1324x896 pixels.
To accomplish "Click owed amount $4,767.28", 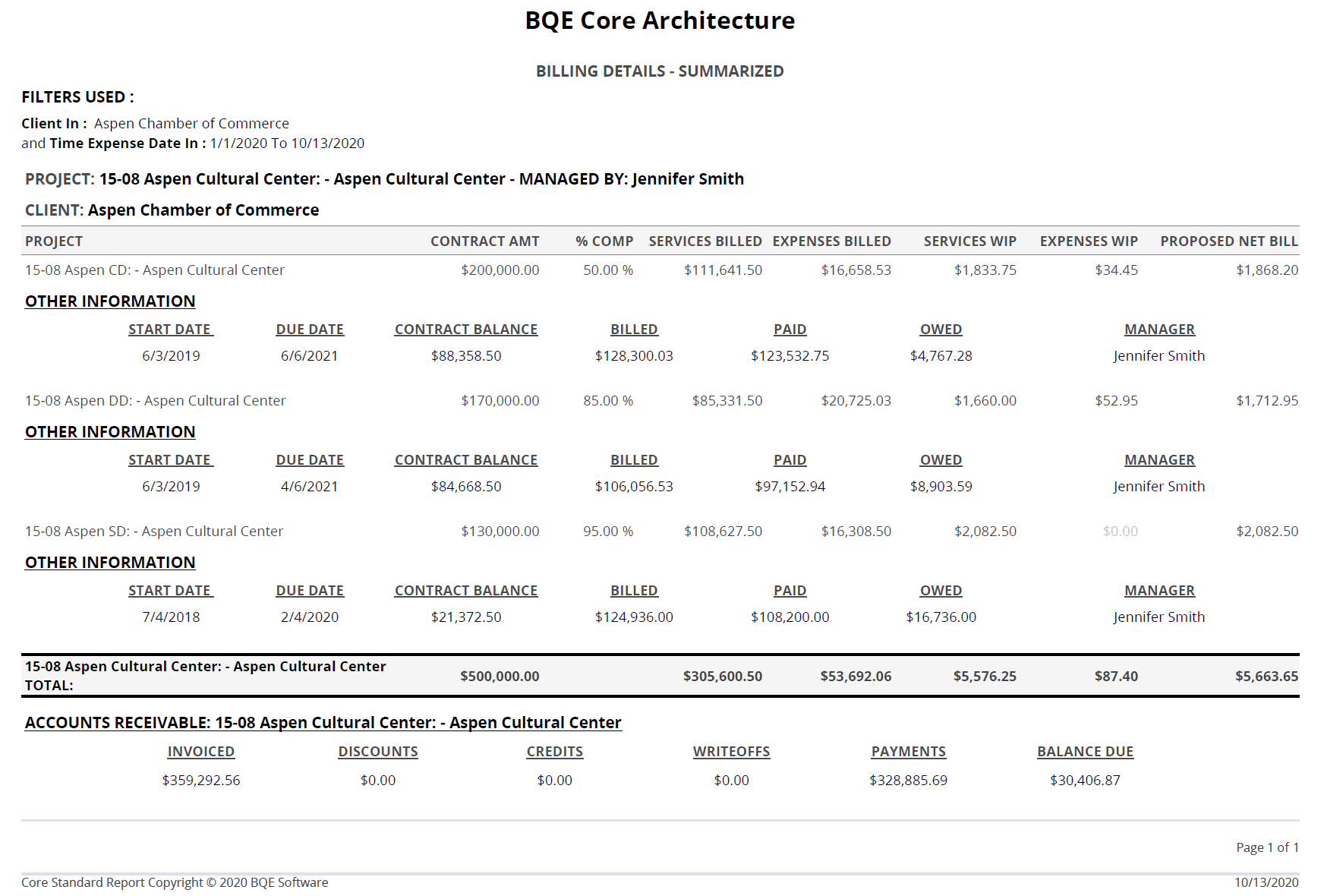I will click(941, 356).
